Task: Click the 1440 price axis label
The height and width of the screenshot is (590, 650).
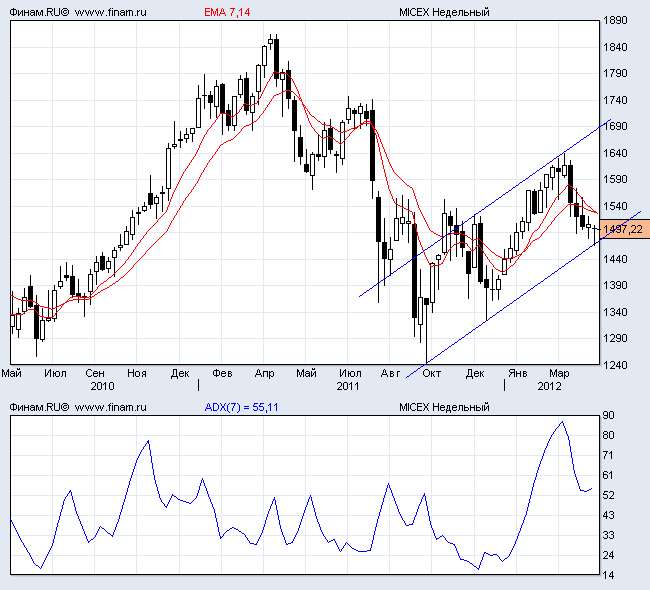Action: tap(615, 259)
